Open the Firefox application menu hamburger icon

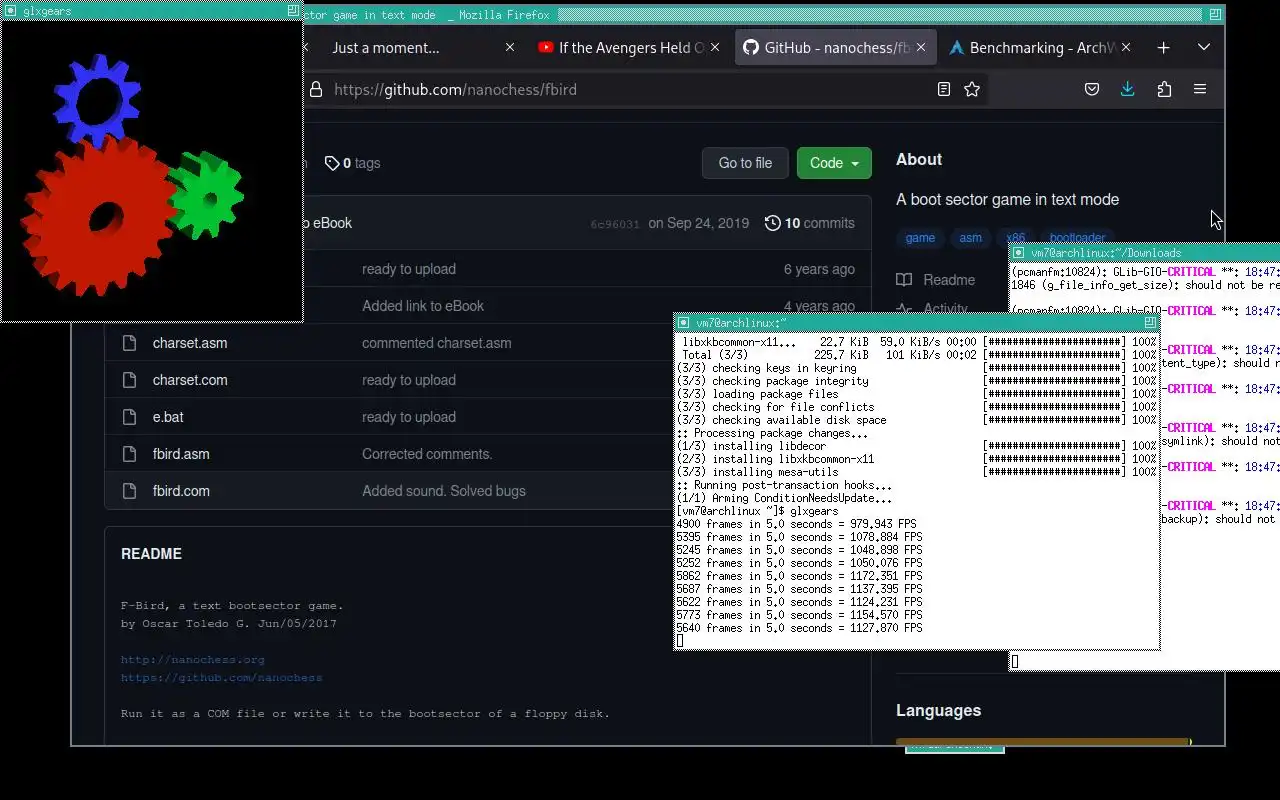coord(1200,89)
